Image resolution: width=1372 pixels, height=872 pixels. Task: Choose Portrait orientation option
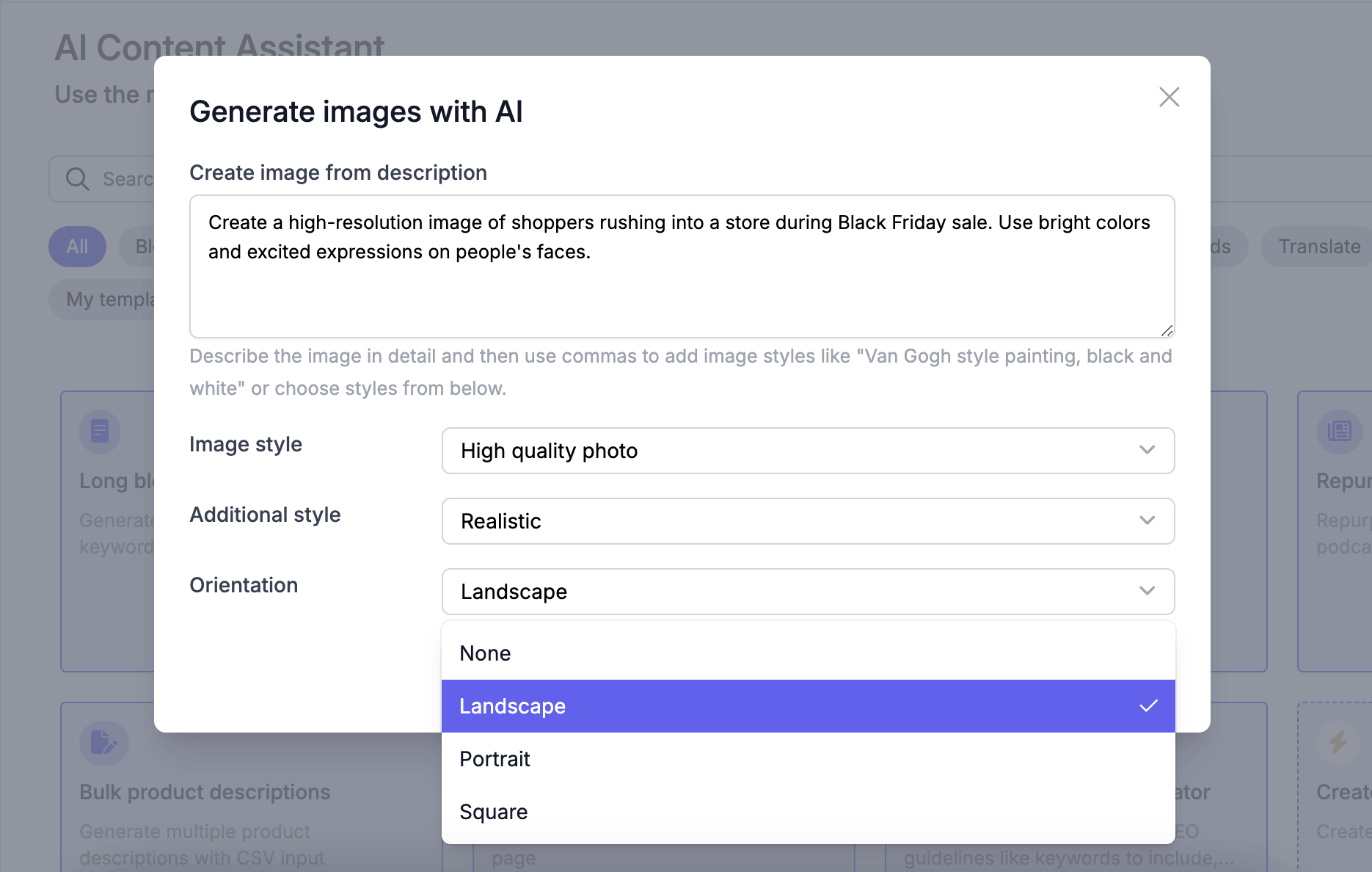click(808, 759)
